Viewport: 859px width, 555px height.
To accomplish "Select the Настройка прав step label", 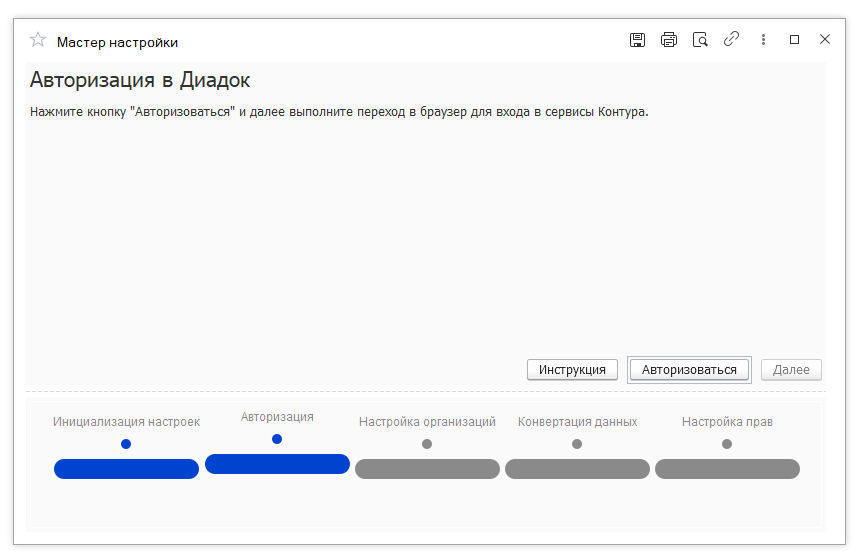I will click(x=727, y=422).
